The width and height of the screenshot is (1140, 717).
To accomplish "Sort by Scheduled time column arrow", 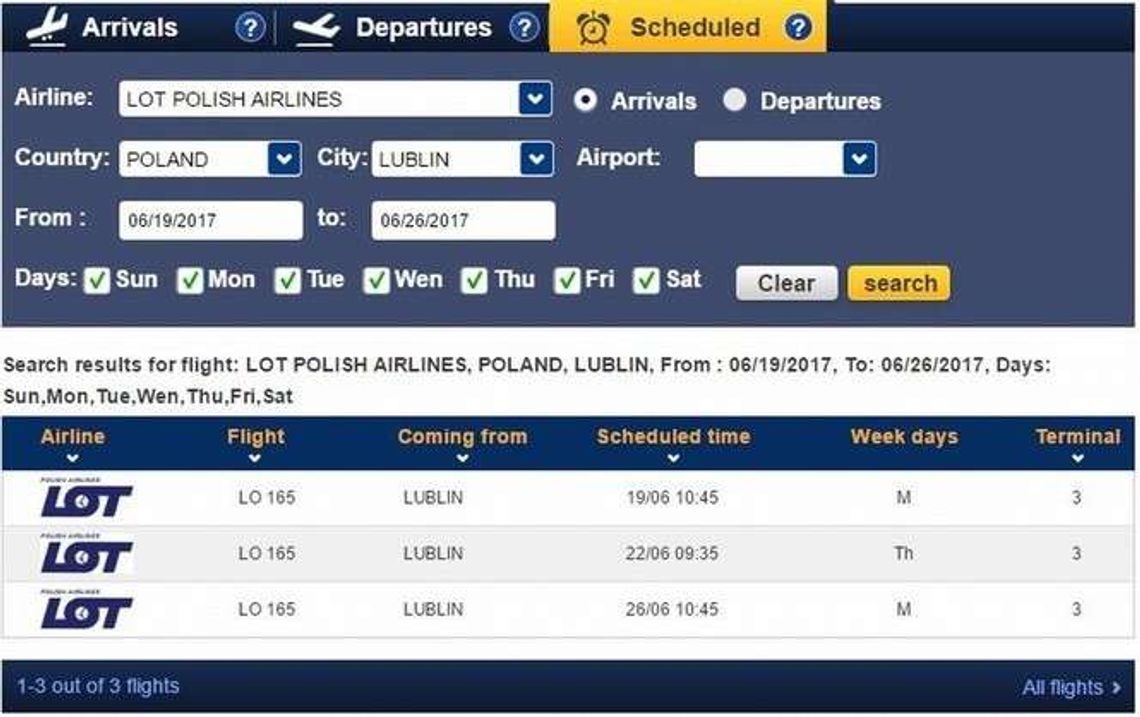I will (x=673, y=459).
